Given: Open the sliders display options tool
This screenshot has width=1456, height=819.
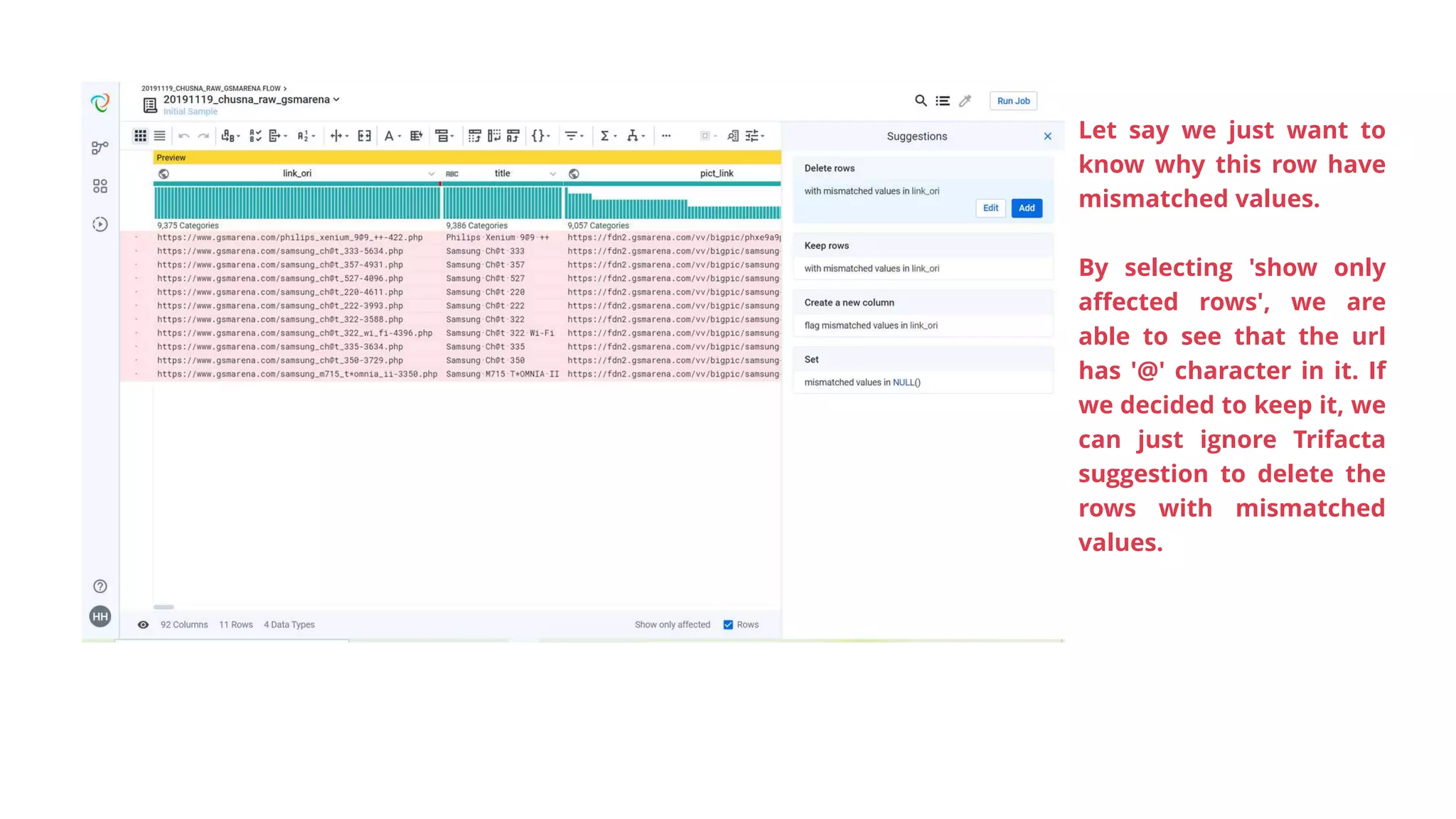Looking at the screenshot, I should (754, 136).
